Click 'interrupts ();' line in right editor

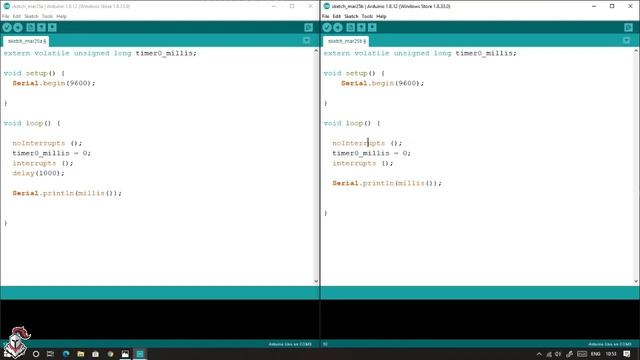(363, 163)
